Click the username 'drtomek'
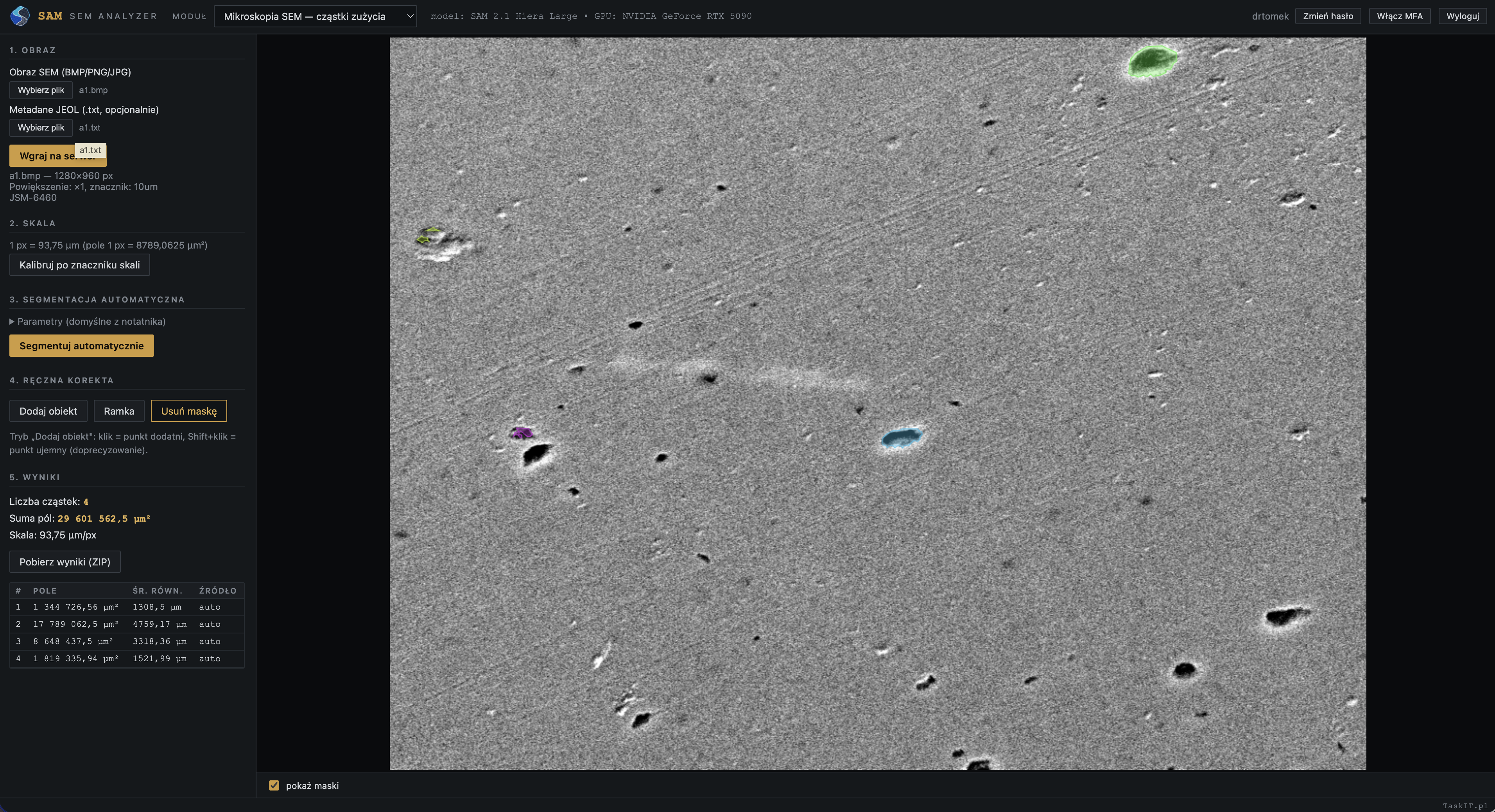This screenshot has height=812, width=1495. 1270,16
